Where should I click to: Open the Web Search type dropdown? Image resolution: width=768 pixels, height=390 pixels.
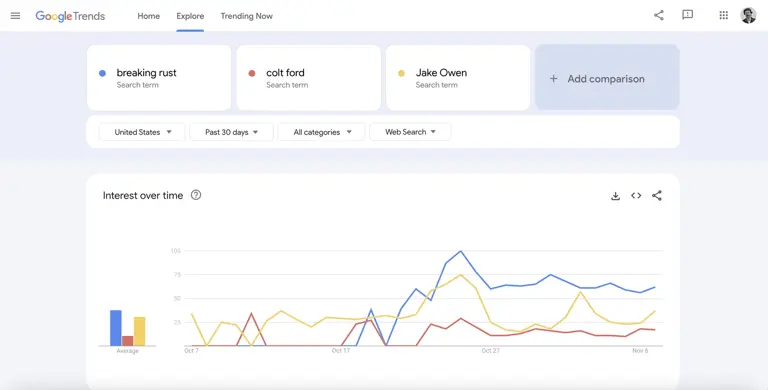click(x=410, y=132)
